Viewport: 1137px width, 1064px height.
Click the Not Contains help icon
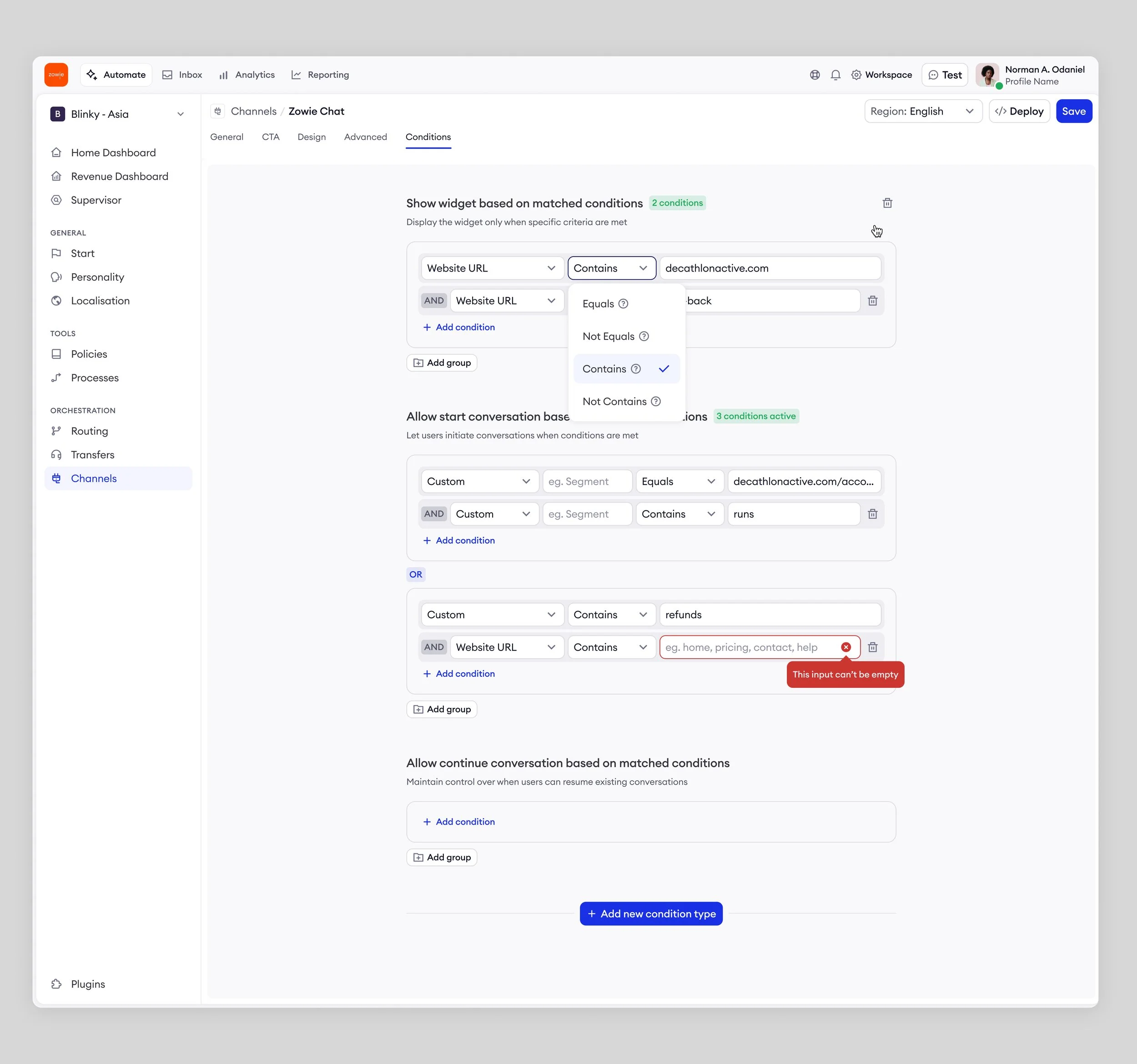click(x=656, y=402)
